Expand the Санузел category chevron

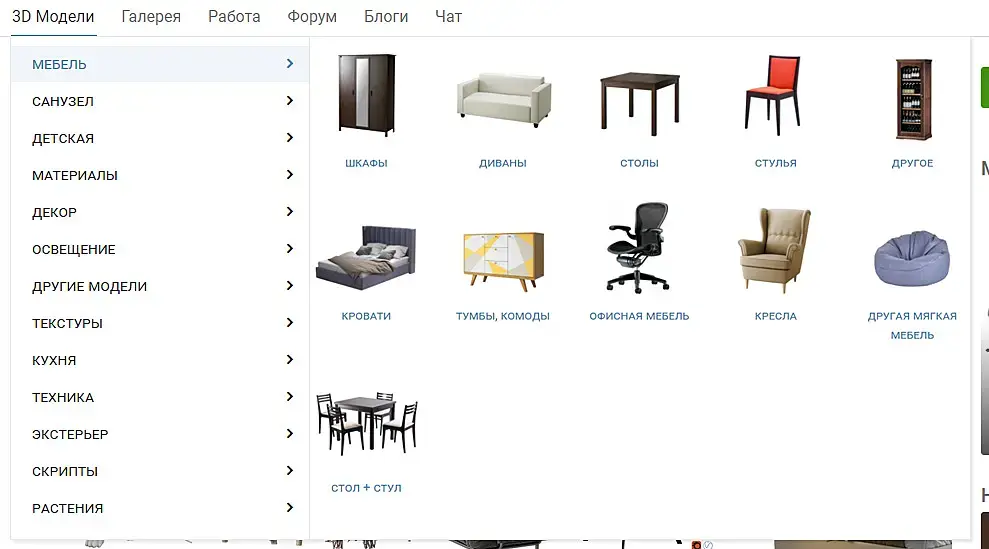290,101
